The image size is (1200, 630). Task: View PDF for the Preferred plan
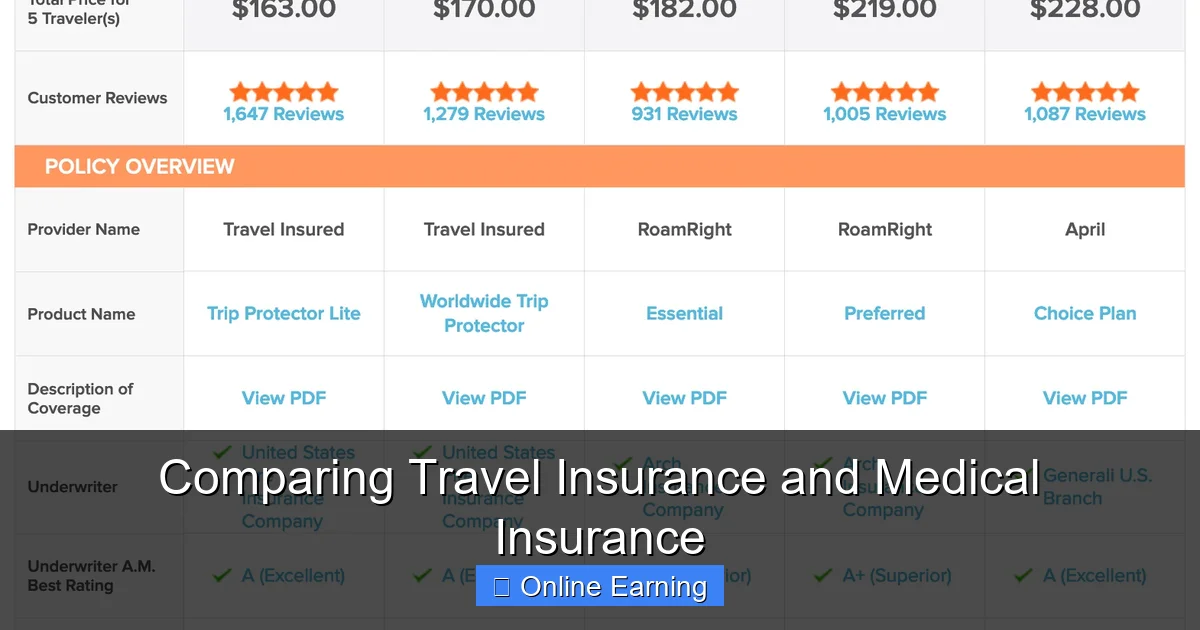point(884,397)
